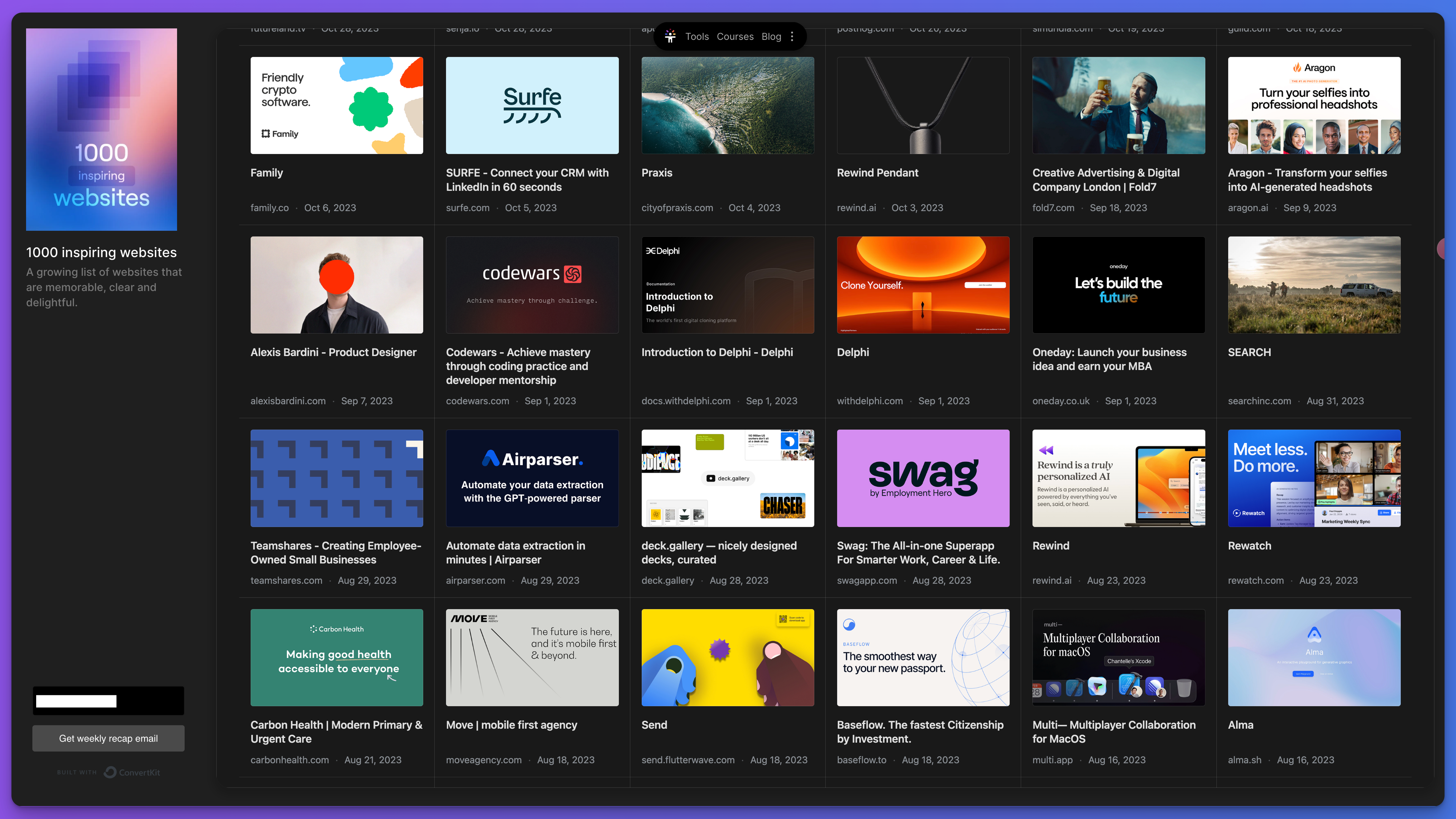This screenshot has width=1456, height=819.
Task: Open the Aragon headshots thumbnail
Action: pyautogui.click(x=1313, y=105)
